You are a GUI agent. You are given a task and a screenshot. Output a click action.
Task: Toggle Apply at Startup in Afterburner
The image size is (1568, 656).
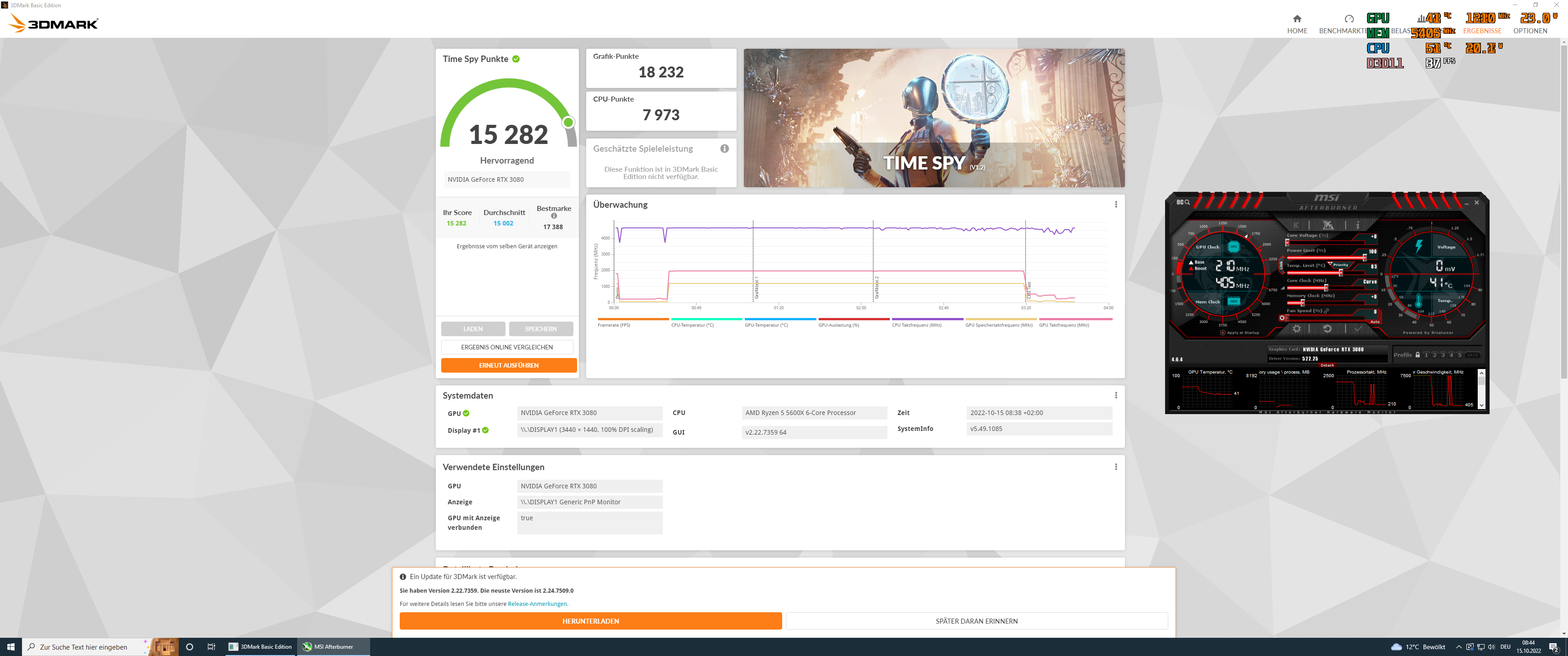pos(1222,333)
